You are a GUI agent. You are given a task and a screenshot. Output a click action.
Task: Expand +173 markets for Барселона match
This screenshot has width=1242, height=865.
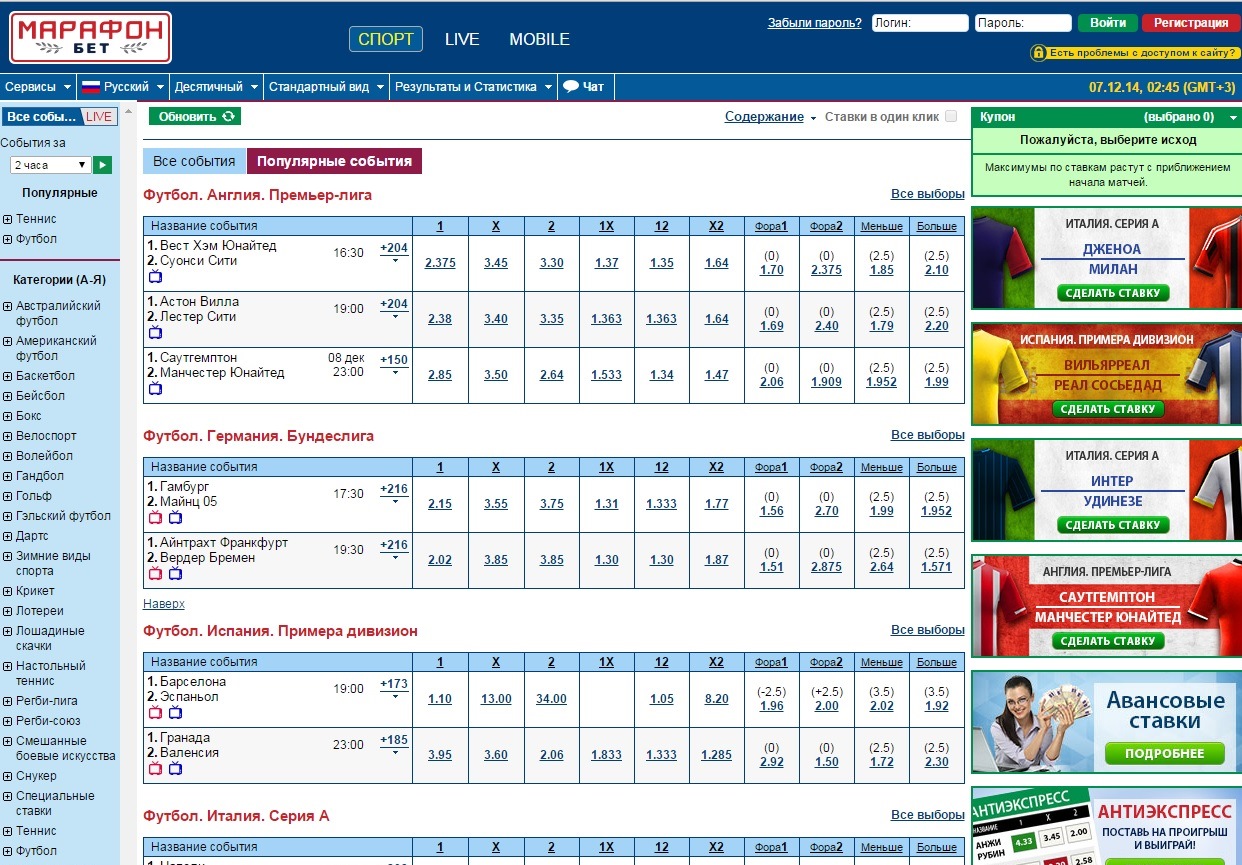click(394, 688)
